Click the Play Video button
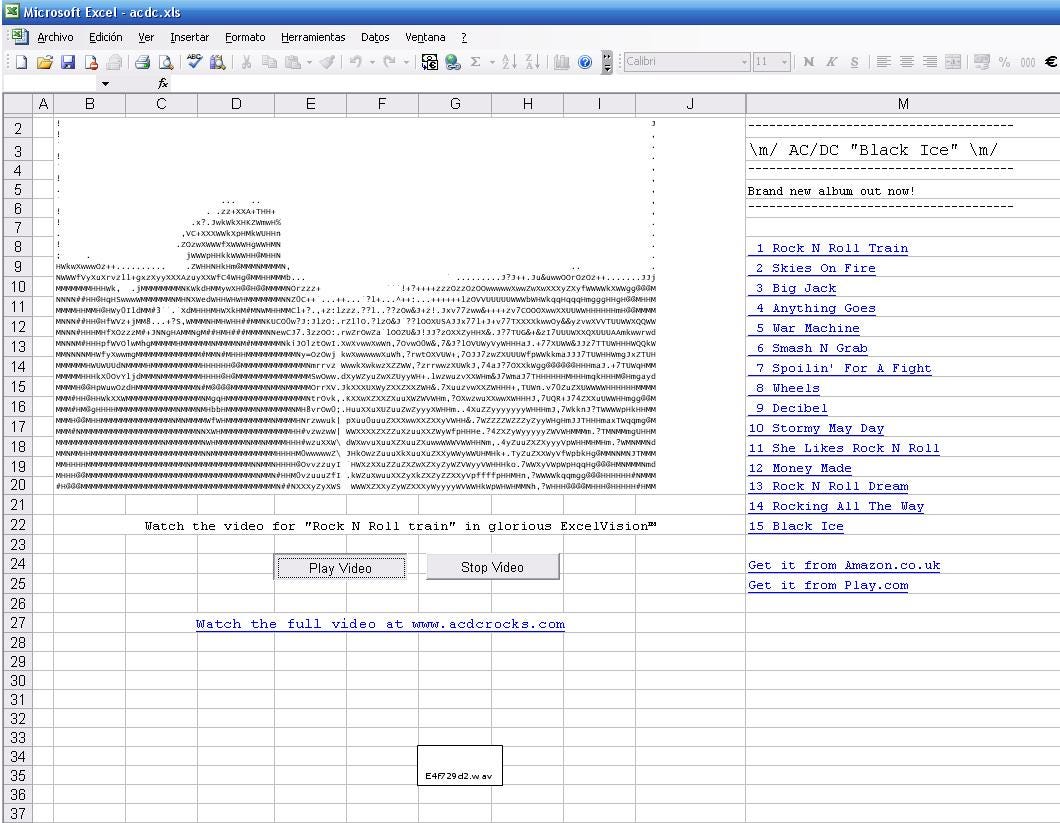This screenshot has width=1060, height=823. tap(340, 568)
